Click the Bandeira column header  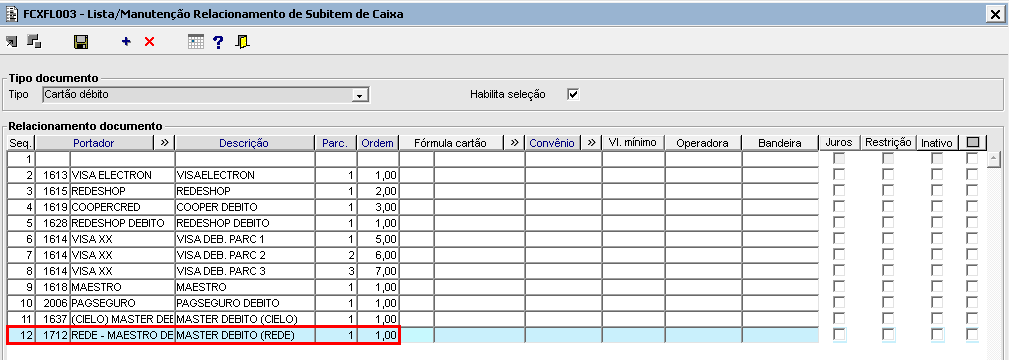(x=779, y=142)
